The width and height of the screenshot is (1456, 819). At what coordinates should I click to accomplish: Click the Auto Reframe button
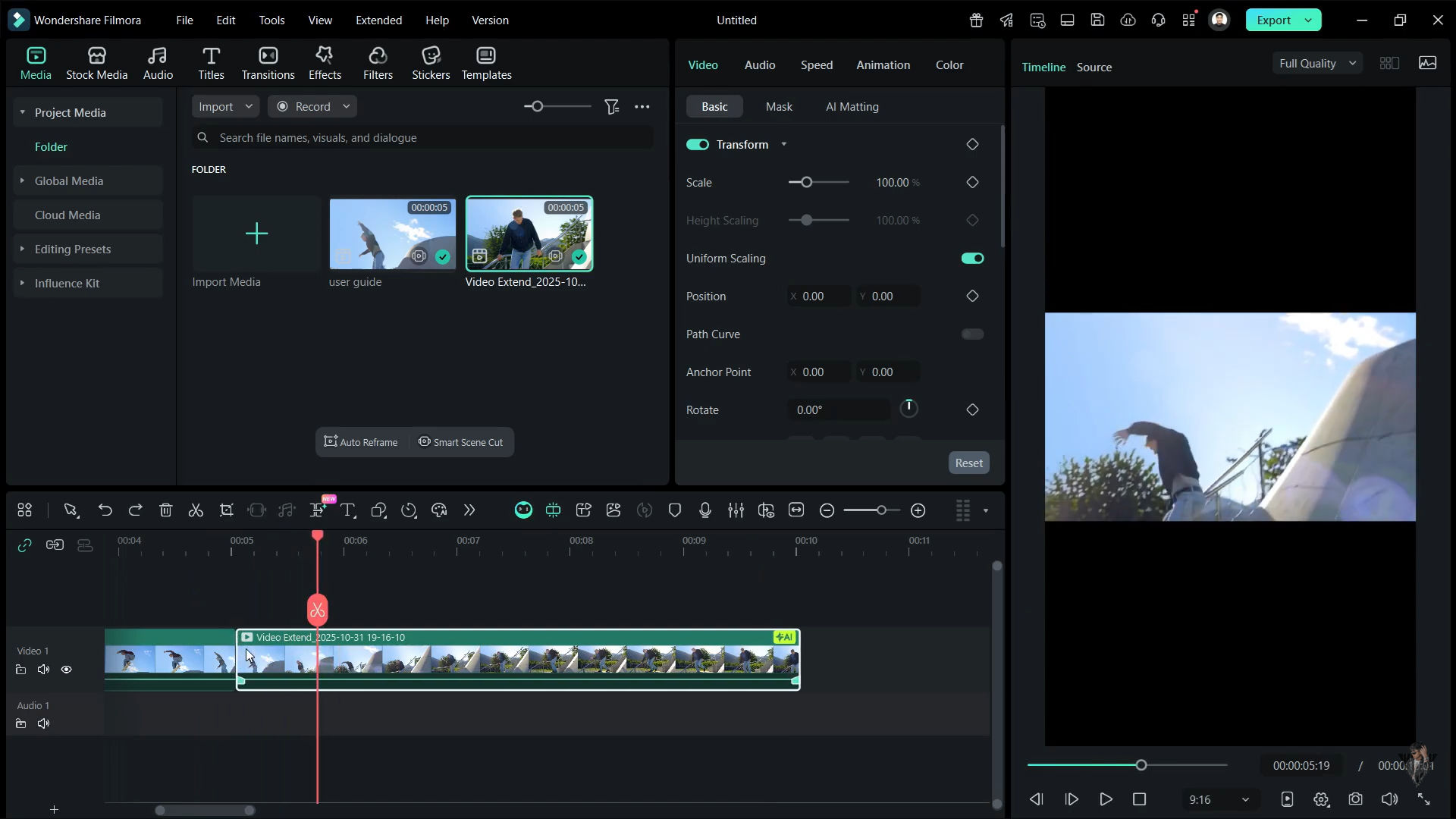point(361,442)
